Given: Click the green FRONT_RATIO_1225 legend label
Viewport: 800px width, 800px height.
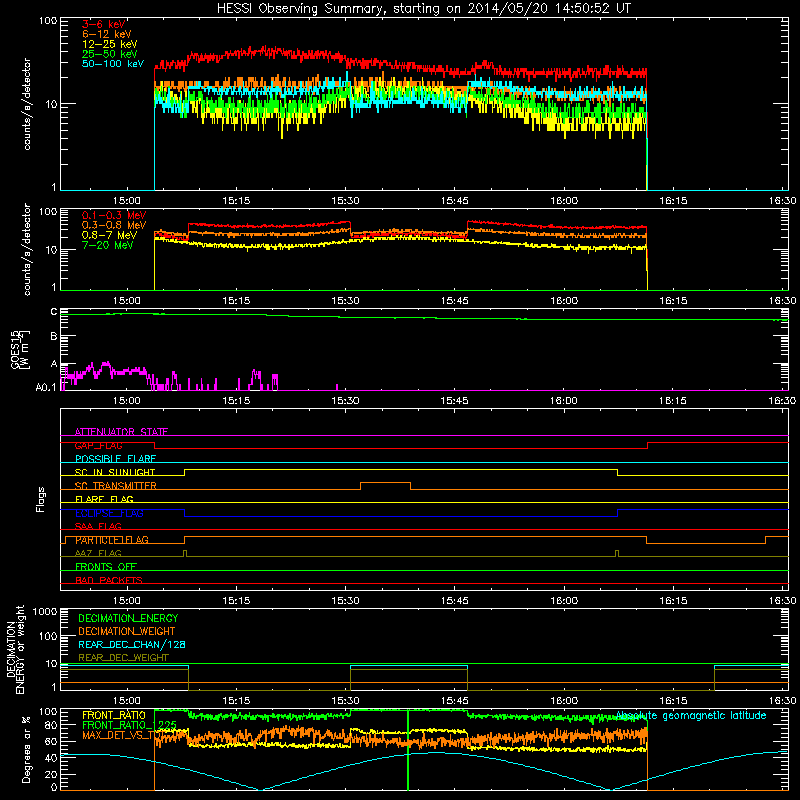Looking at the screenshot, I should coord(130,725).
